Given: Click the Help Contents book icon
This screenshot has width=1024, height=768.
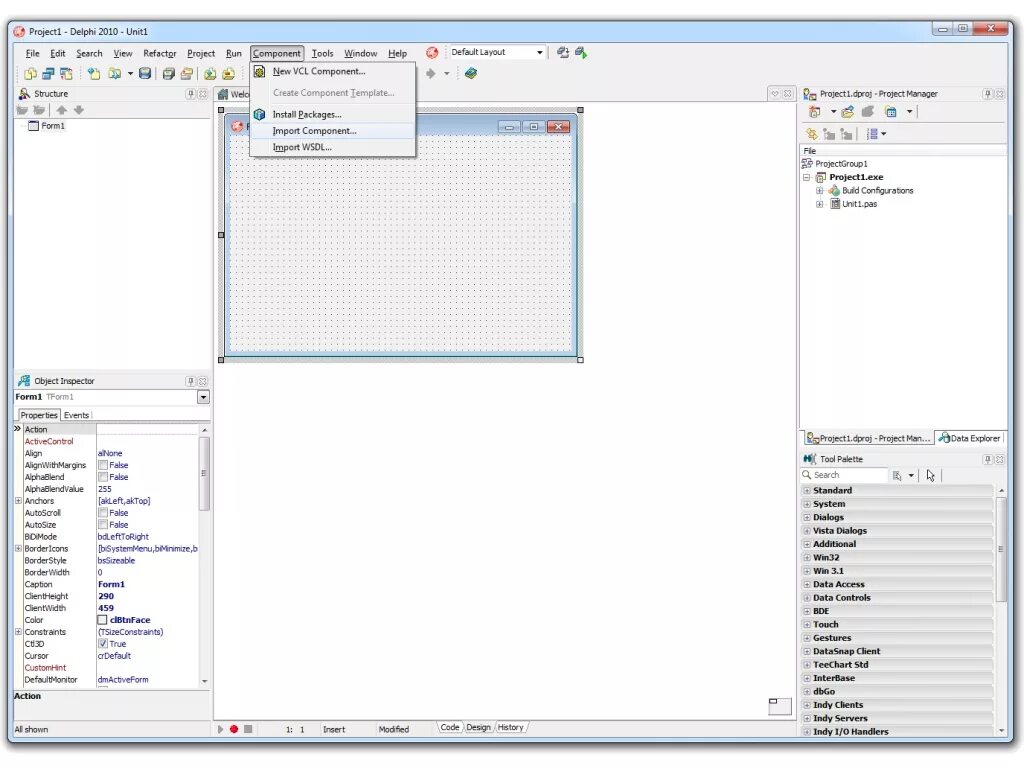Looking at the screenshot, I should point(471,73).
